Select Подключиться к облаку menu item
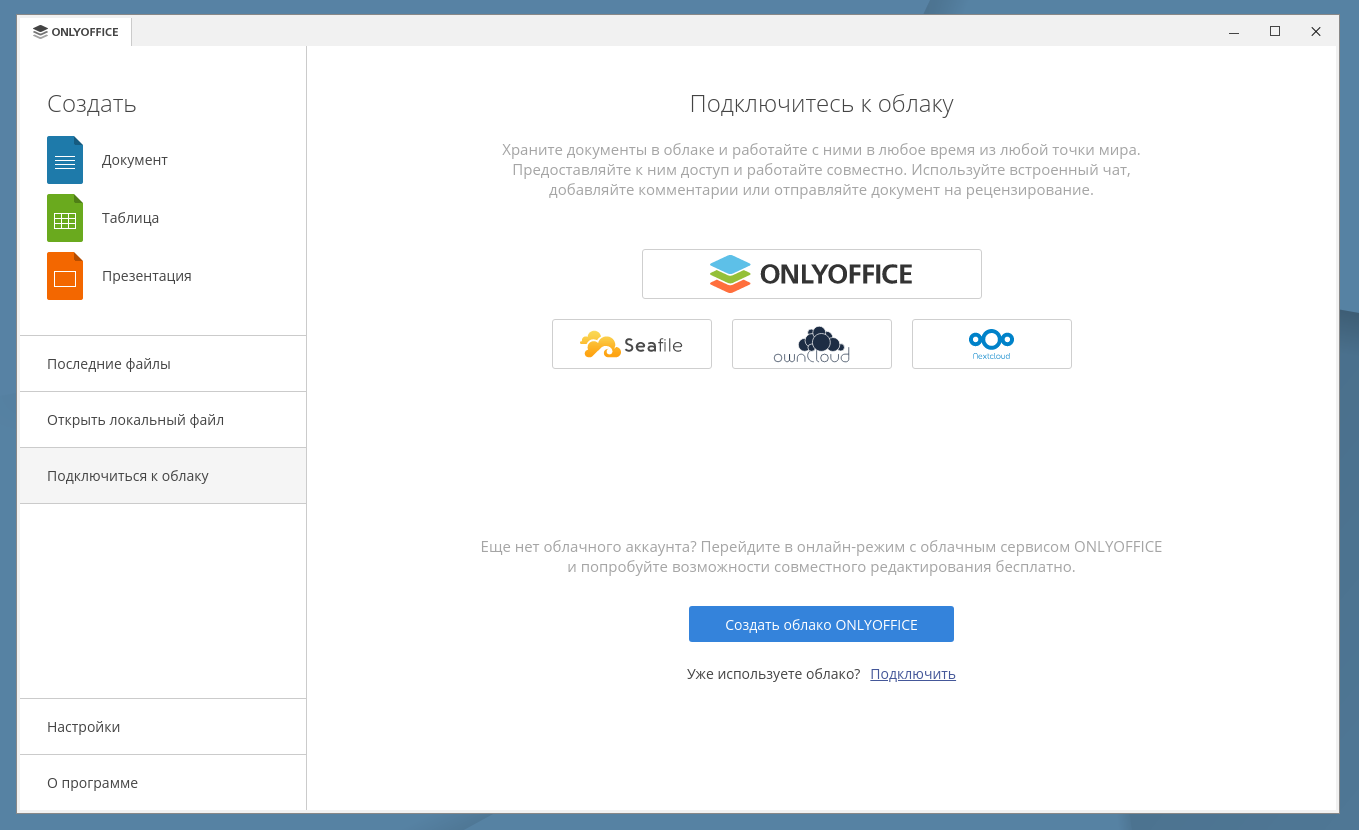 coord(163,476)
